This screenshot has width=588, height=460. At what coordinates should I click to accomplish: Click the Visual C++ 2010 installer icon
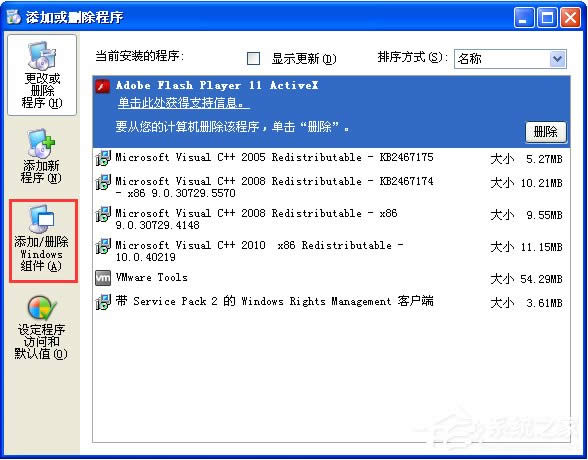click(103, 246)
